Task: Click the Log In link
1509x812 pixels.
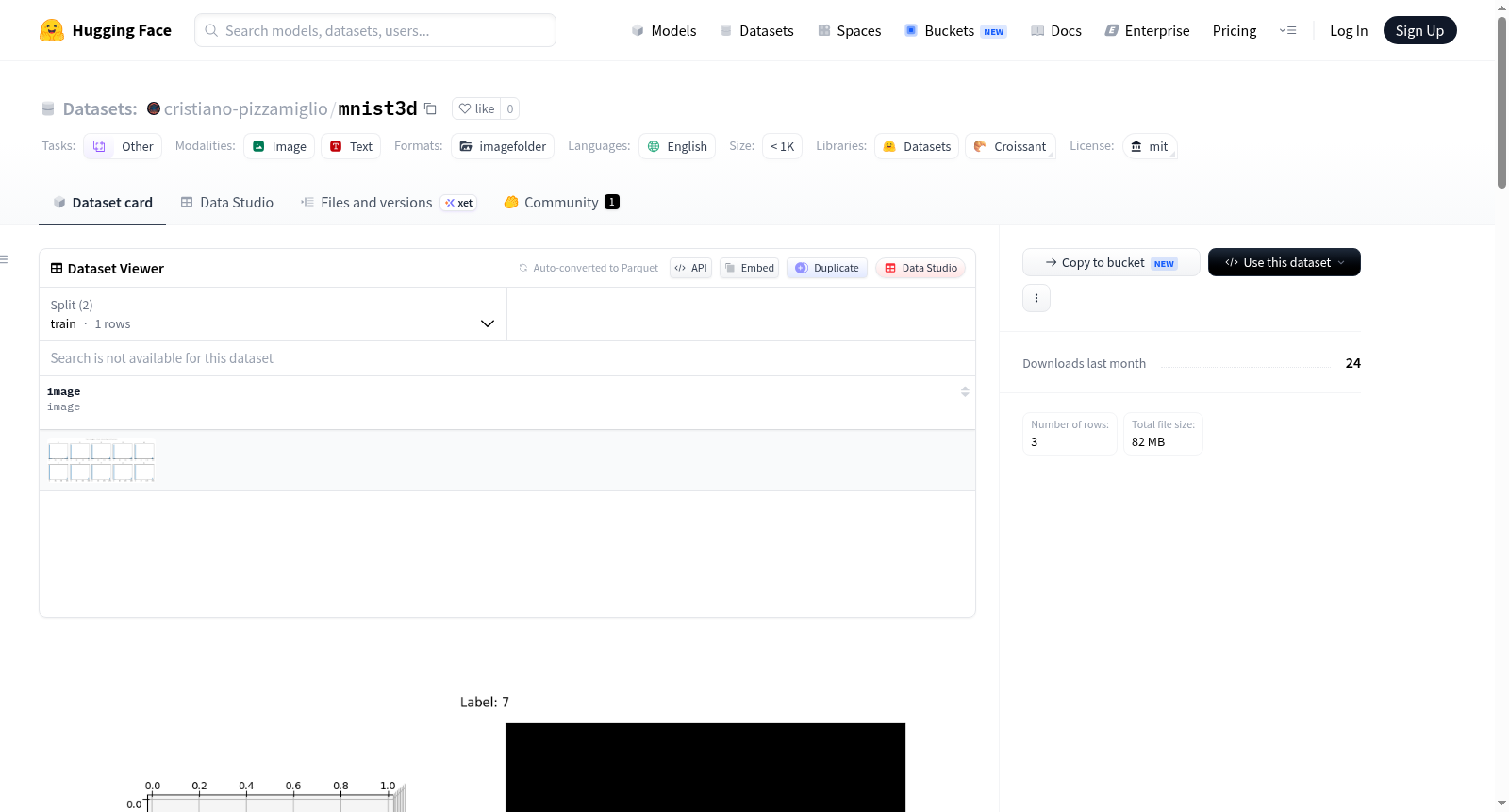Action: click(1349, 30)
